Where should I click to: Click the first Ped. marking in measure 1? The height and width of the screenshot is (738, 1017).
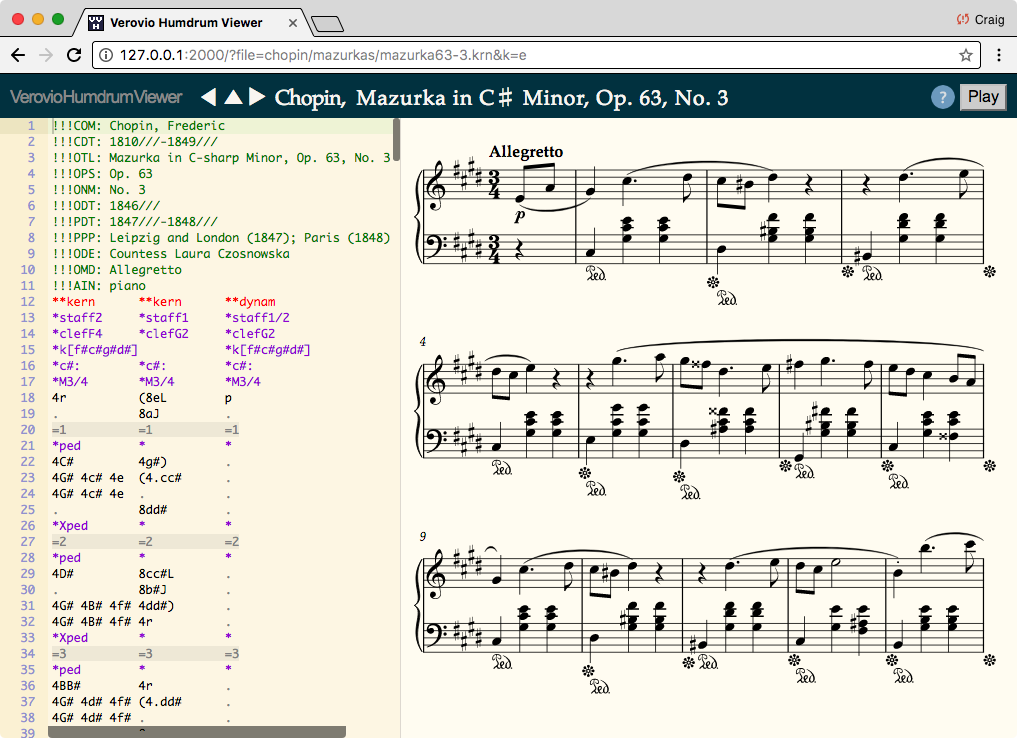coord(595,274)
